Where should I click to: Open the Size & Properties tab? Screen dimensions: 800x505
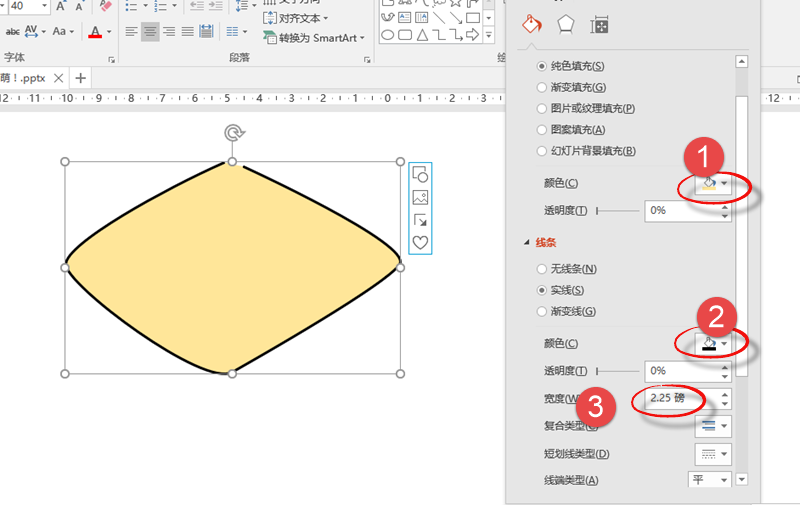click(x=599, y=25)
